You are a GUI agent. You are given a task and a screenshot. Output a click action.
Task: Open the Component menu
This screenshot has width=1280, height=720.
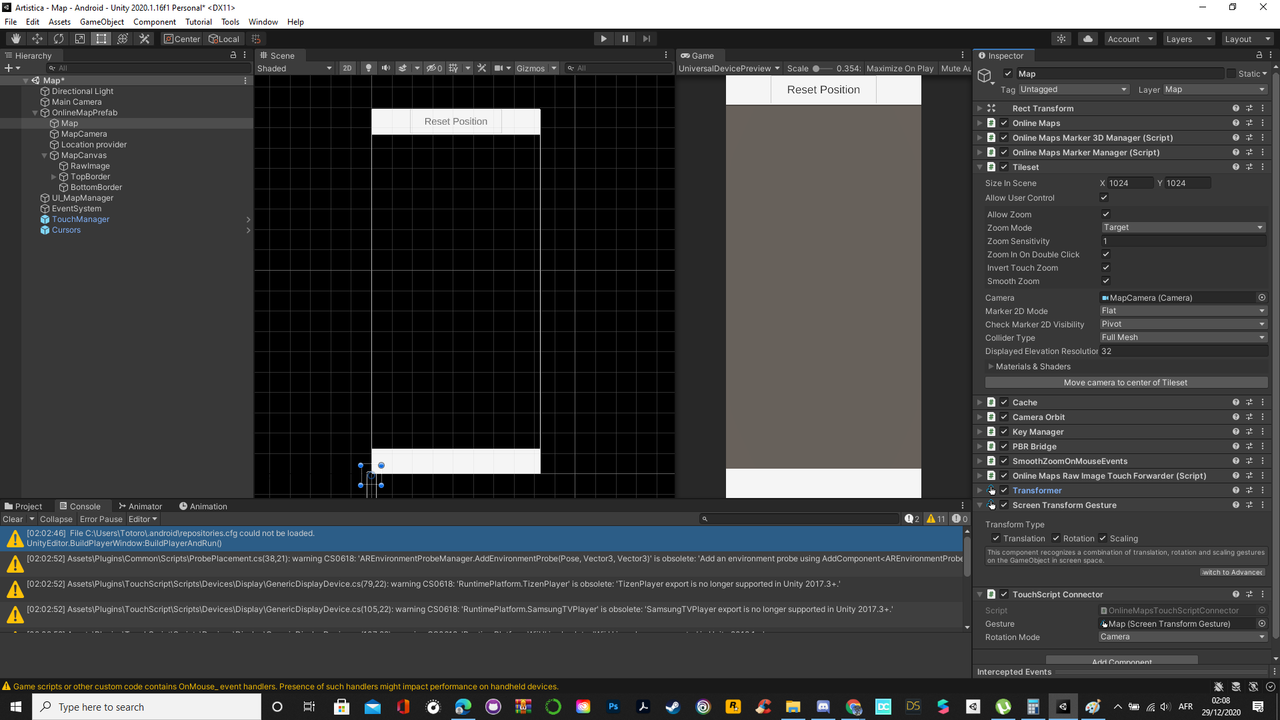154,21
